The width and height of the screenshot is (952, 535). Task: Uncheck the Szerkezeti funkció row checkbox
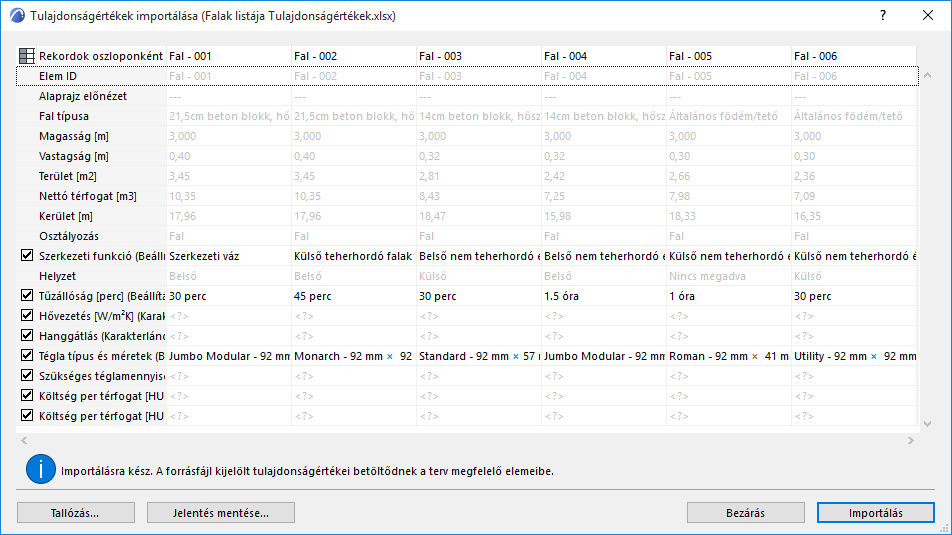27,255
